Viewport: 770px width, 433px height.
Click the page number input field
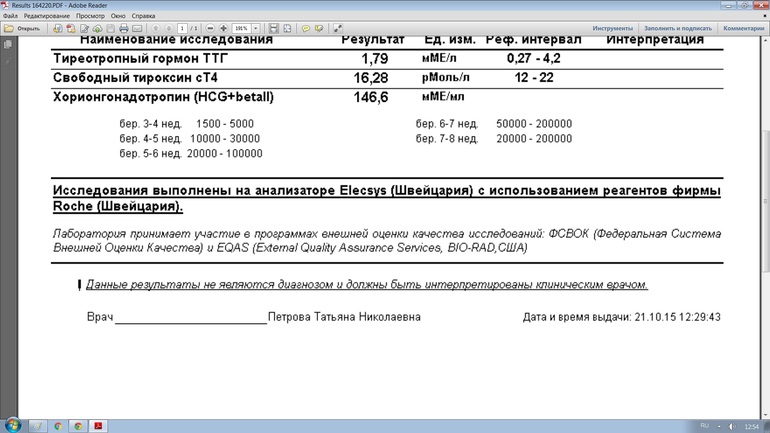pyautogui.click(x=183, y=29)
